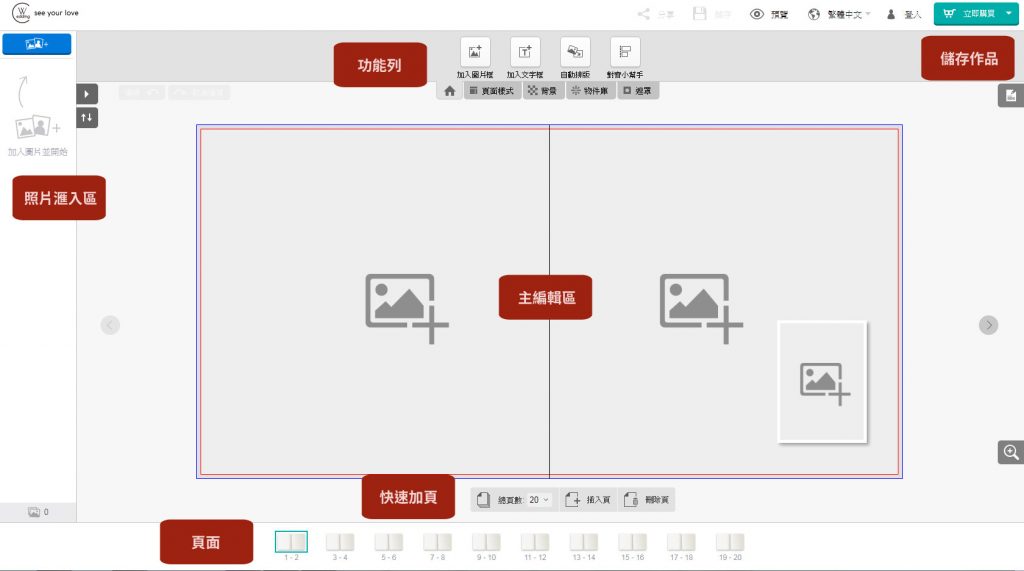
Task: Click the zoom magnifier icon at right
Action: tap(1010, 452)
